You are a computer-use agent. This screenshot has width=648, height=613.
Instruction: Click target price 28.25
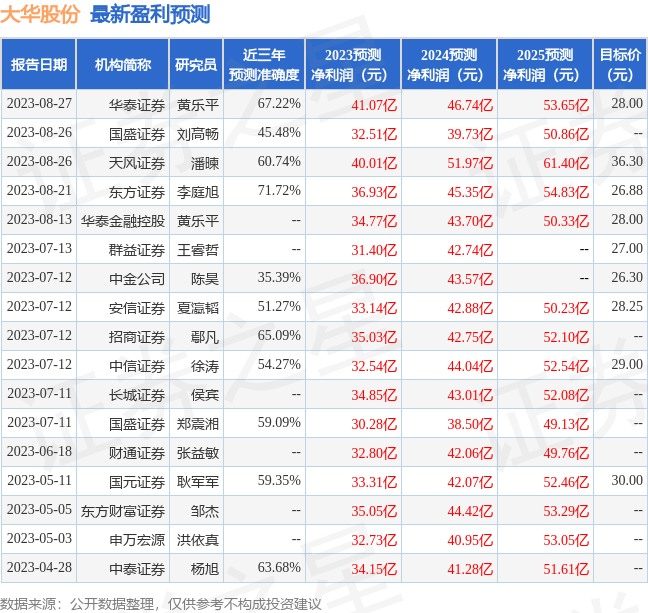pyautogui.click(x=627, y=306)
